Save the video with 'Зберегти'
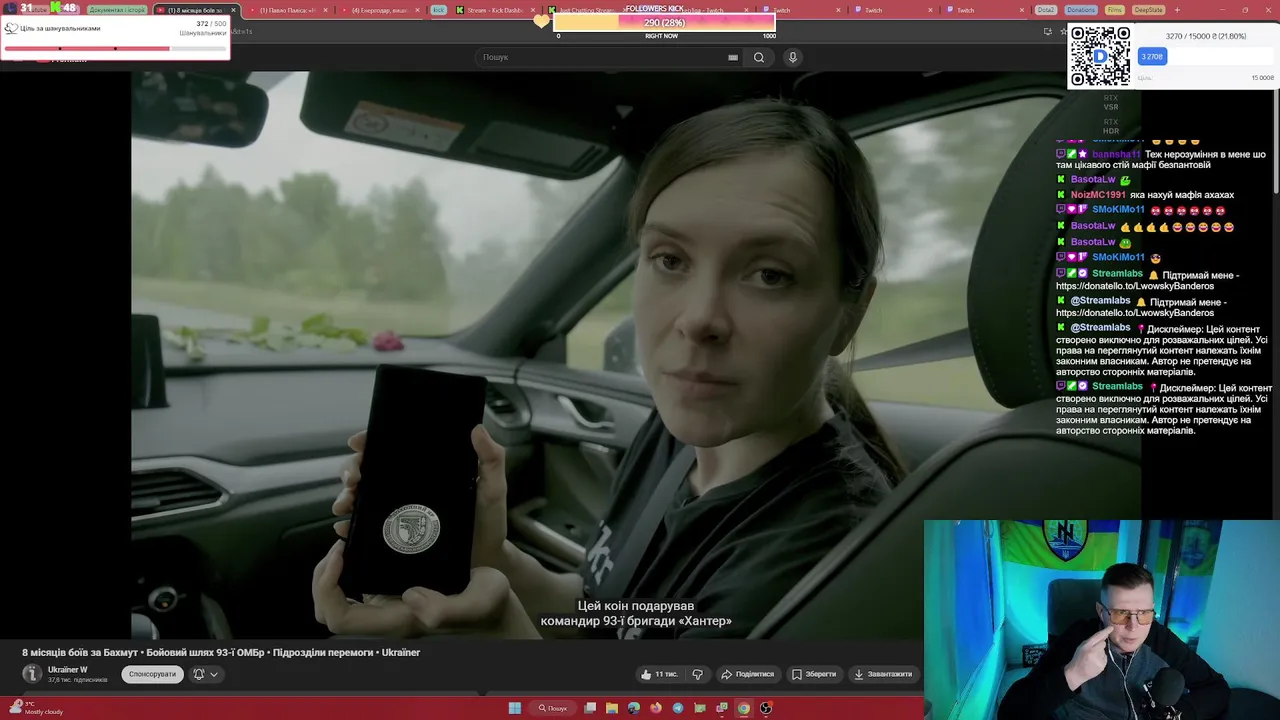The width and height of the screenshot is (1280, 720). pyautogui.click(x=814, y=674)
